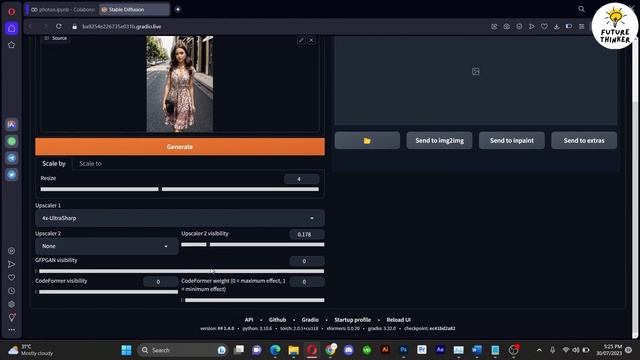Open the API footer link
The height and width of the screenshot is (360, 640).
(x=249, y=320)
